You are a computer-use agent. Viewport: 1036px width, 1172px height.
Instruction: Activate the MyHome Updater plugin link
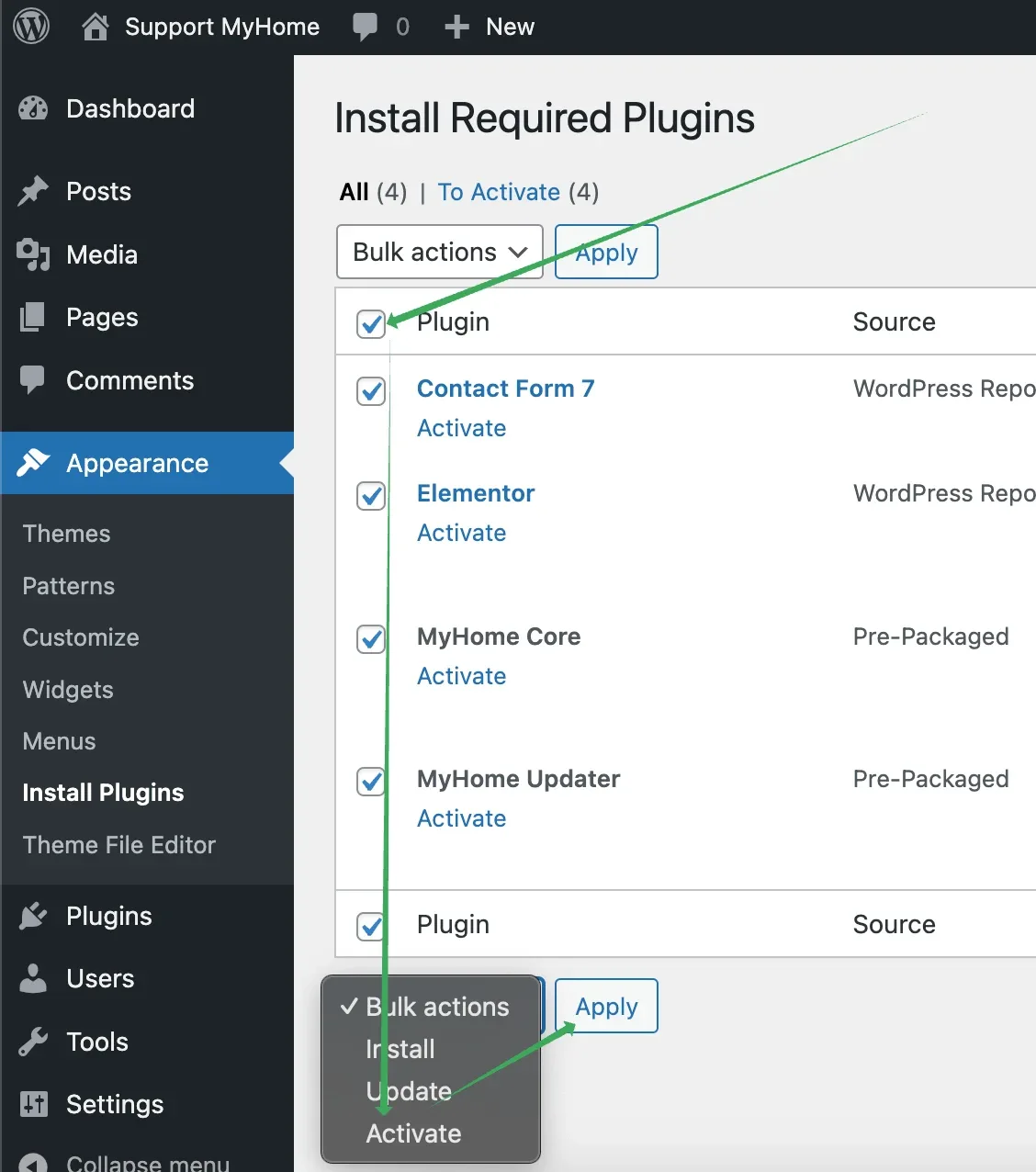461,818
